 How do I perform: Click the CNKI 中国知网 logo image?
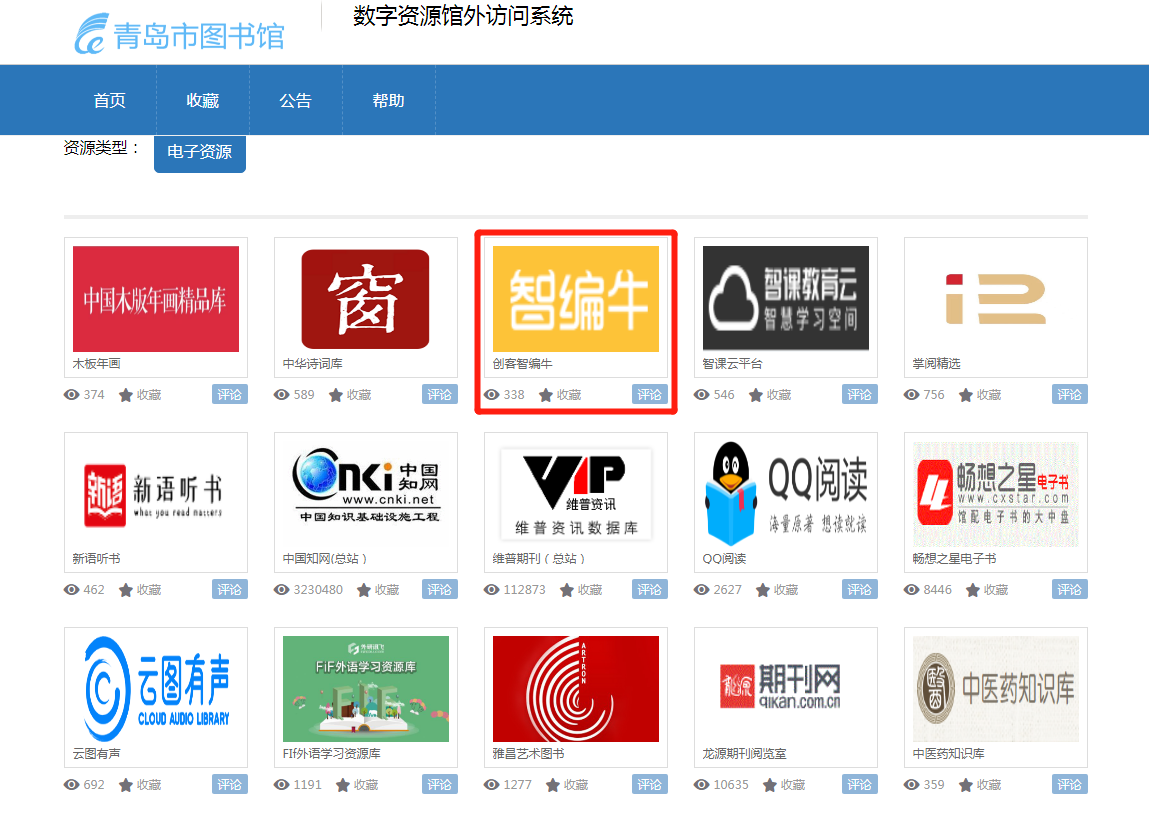pyautogui.click(x=366, y=487)
